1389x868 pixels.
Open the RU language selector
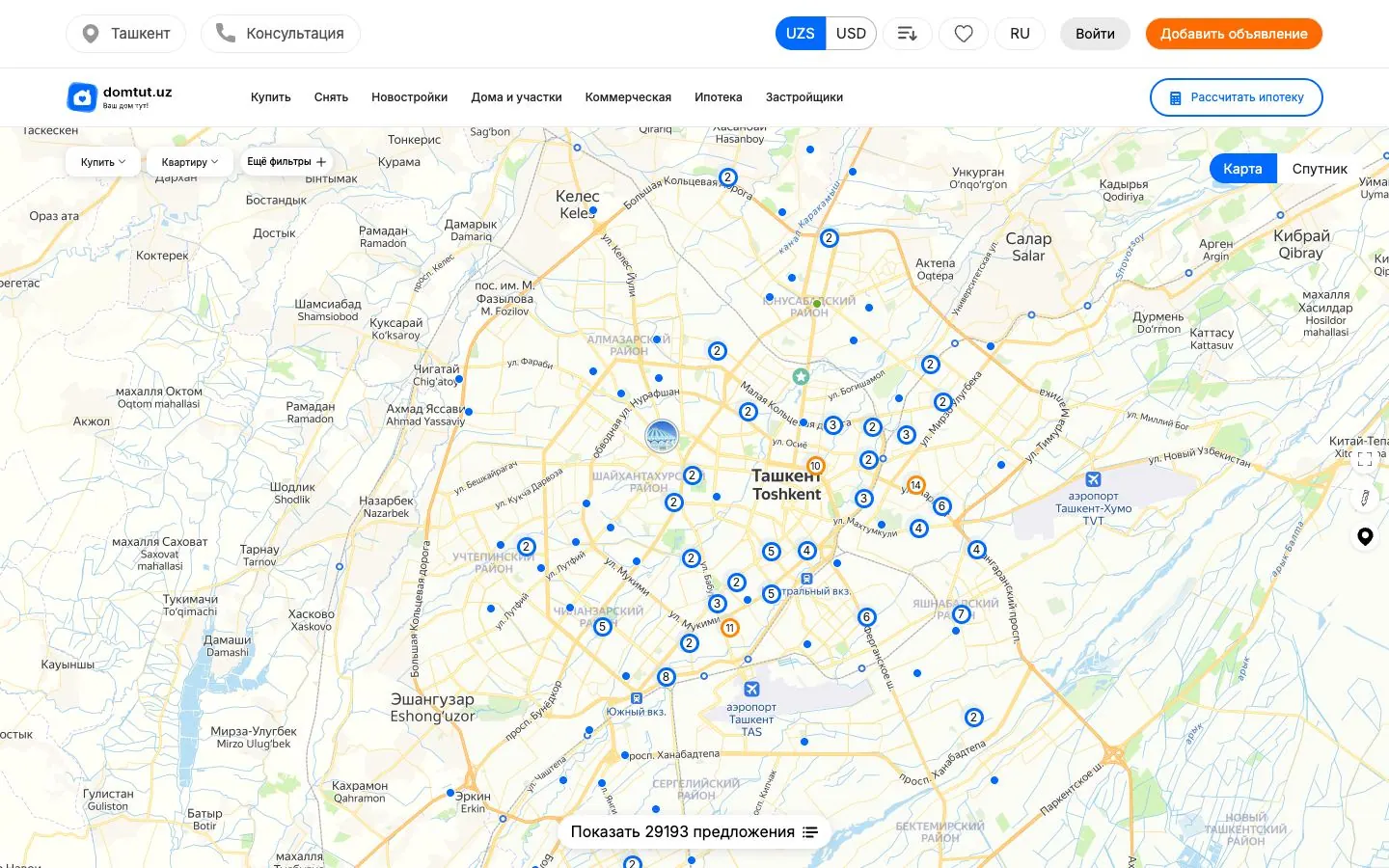(x=1020, y=34)
